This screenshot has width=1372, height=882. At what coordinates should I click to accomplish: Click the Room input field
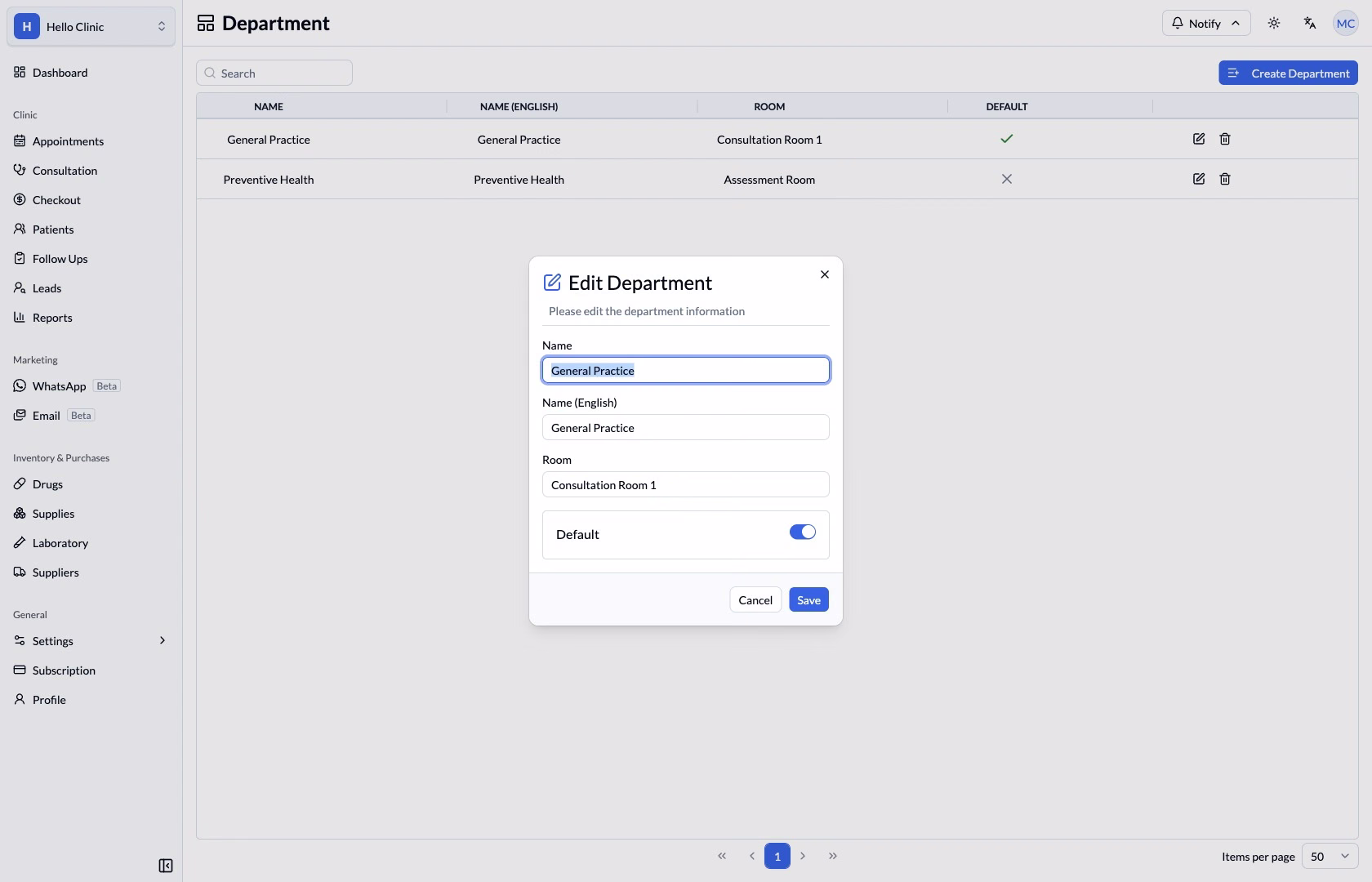(x=686, y=484)
